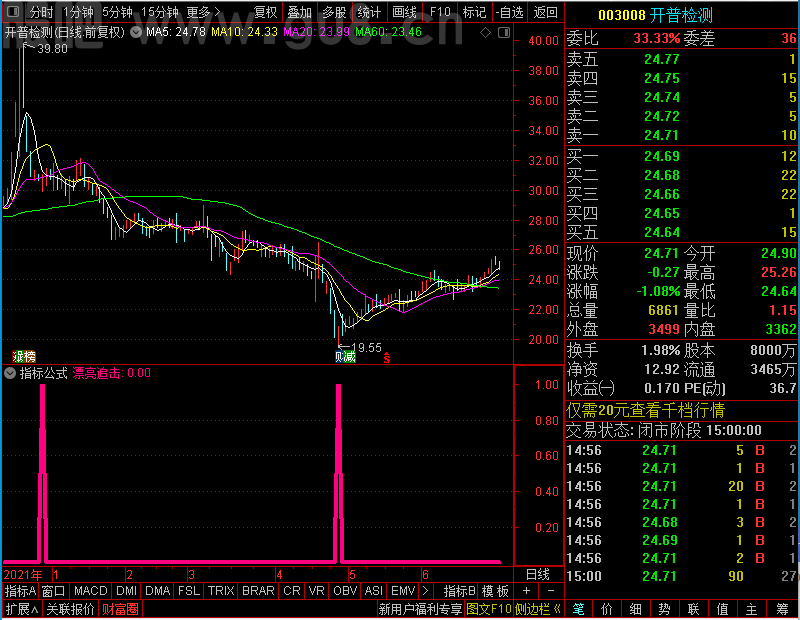Click the 新用户福利专享 promotion link

pyautogui.click(x=420, y=609)
